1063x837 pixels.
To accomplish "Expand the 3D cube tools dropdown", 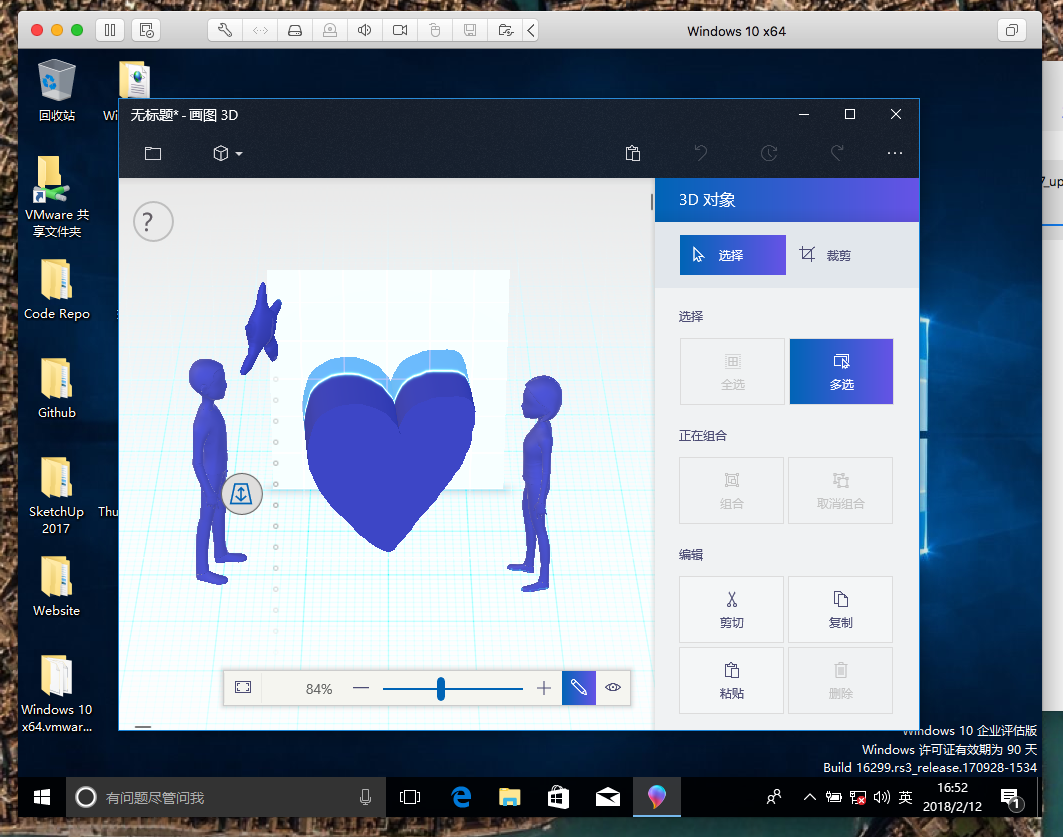I will click(x=227, y=153).
